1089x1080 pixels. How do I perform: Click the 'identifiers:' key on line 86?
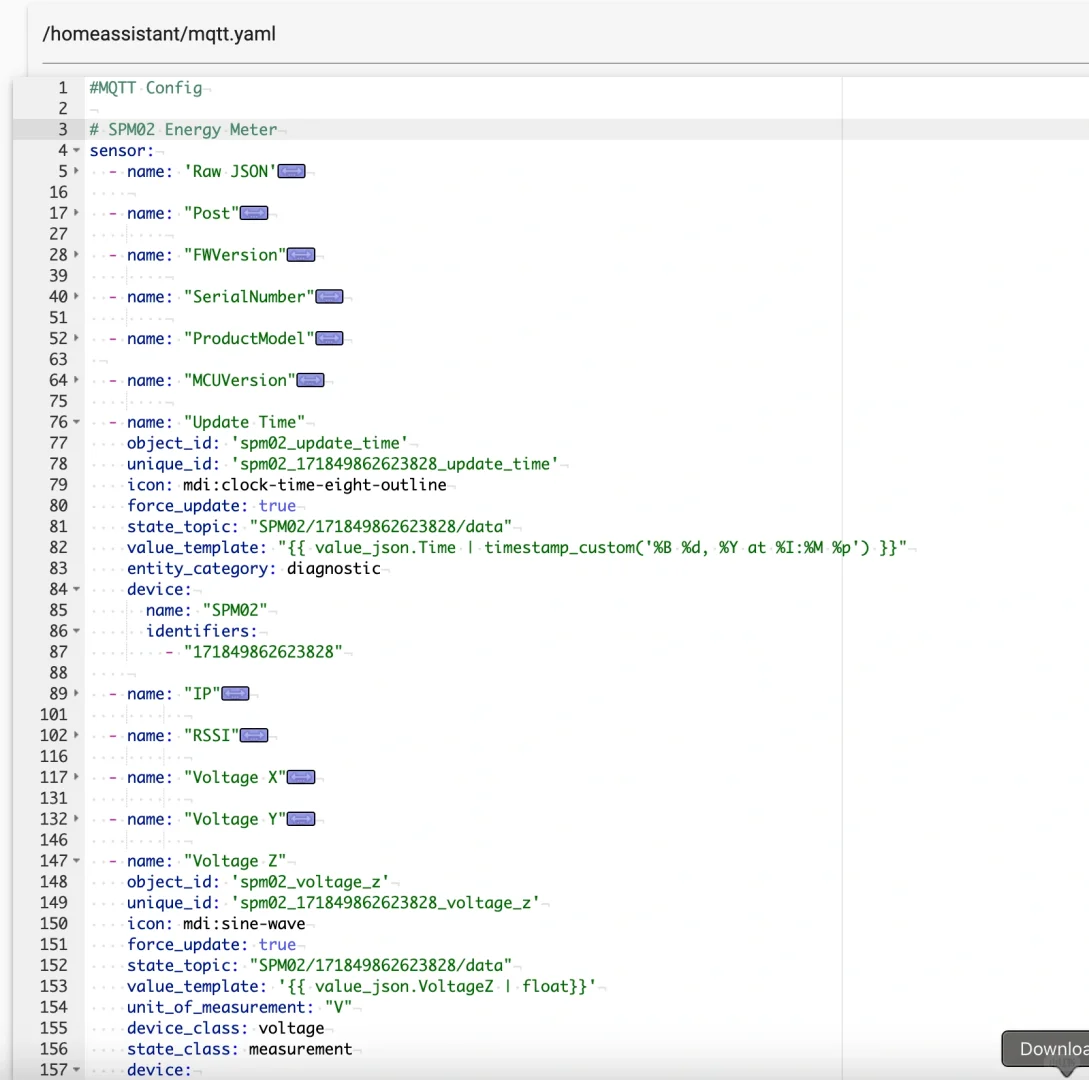point(202,631)
